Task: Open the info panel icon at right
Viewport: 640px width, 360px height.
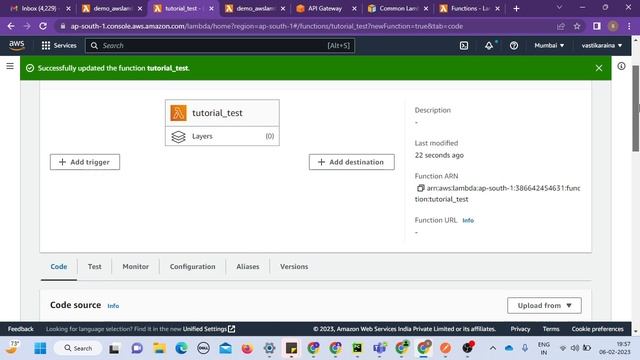Action: point(621,66)
